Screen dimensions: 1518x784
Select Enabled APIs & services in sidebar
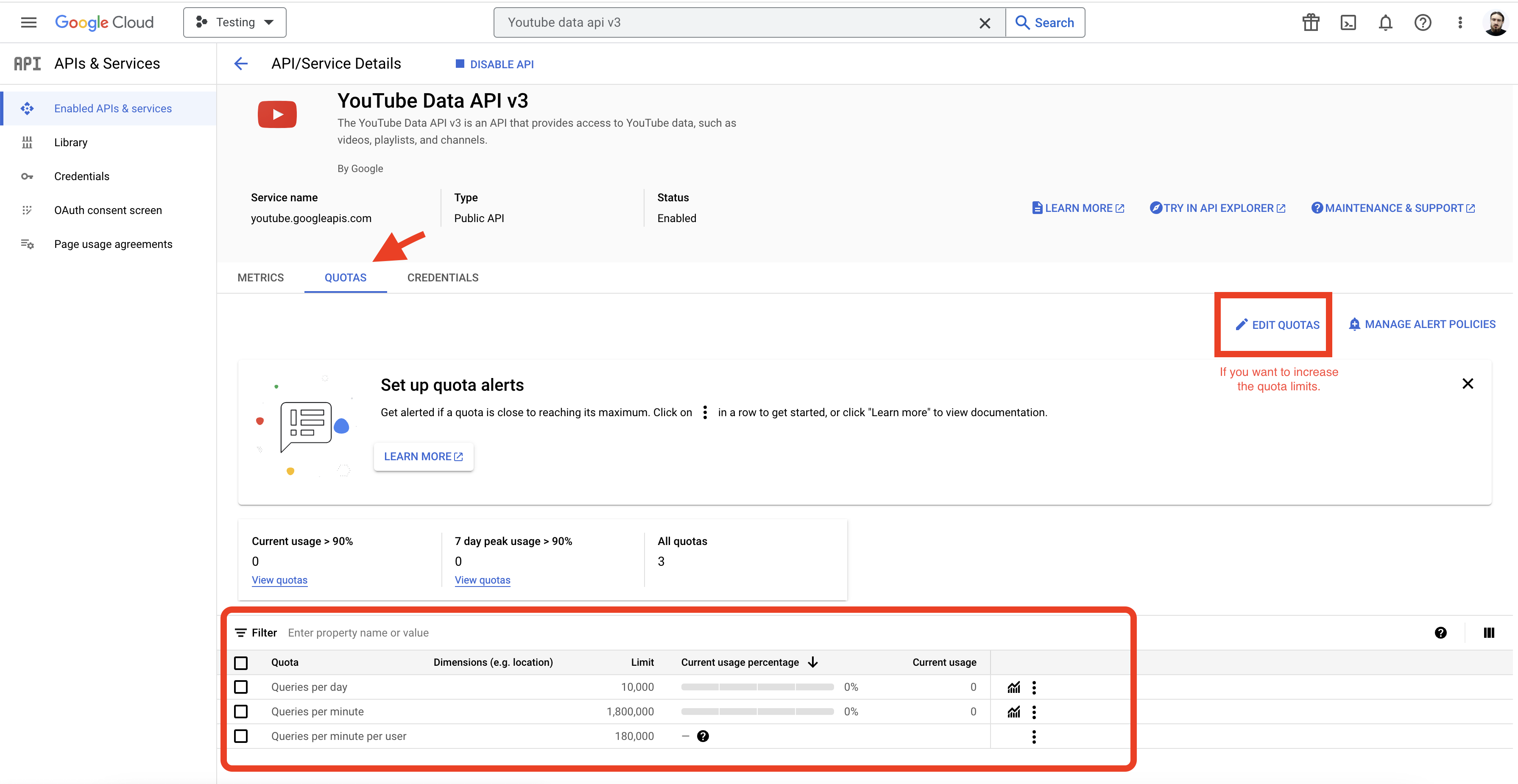coord(109,108)
